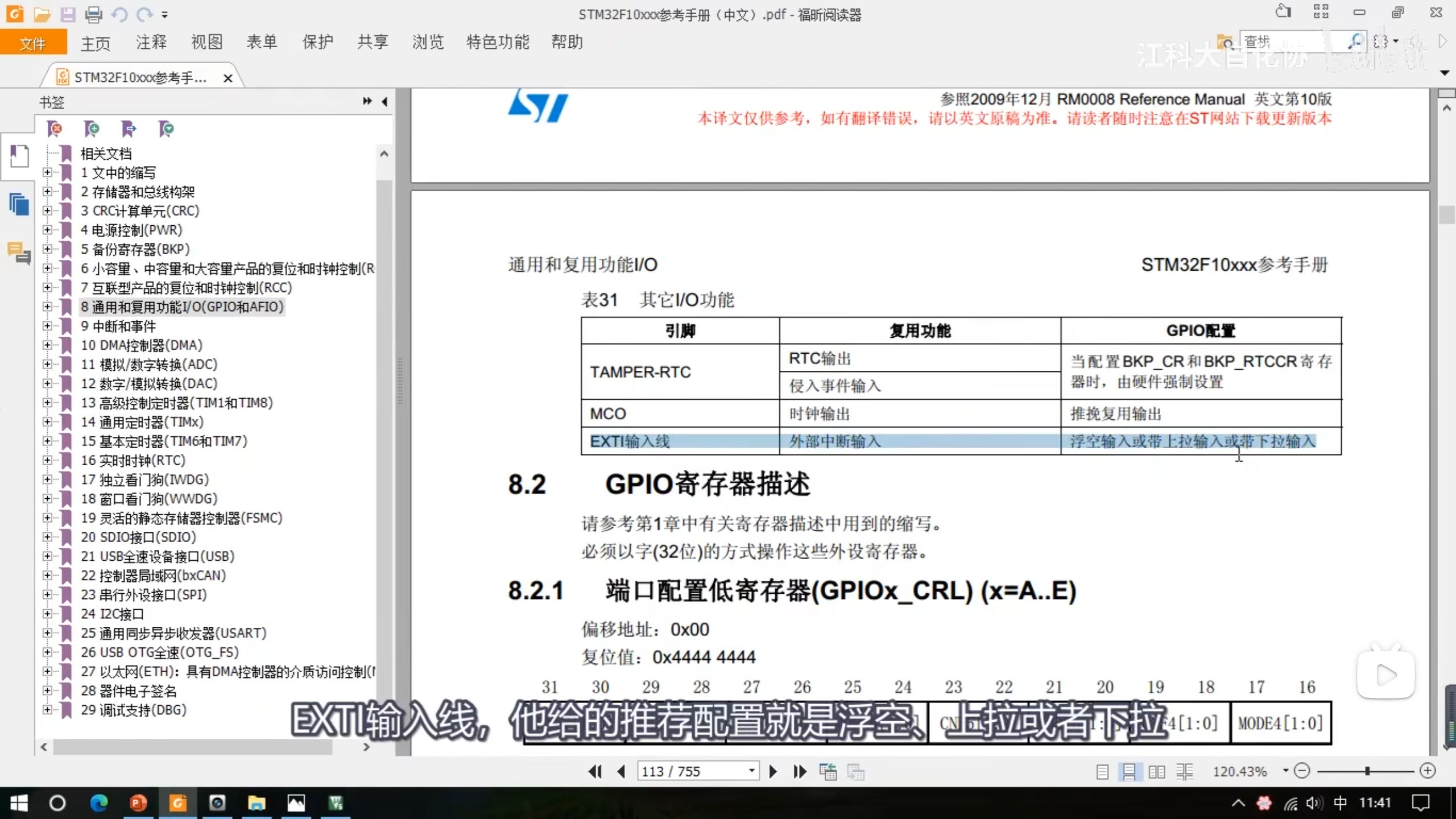Click the 文件 button
The height and width of the screenshot is (819, 1456).
pos(32,43)
